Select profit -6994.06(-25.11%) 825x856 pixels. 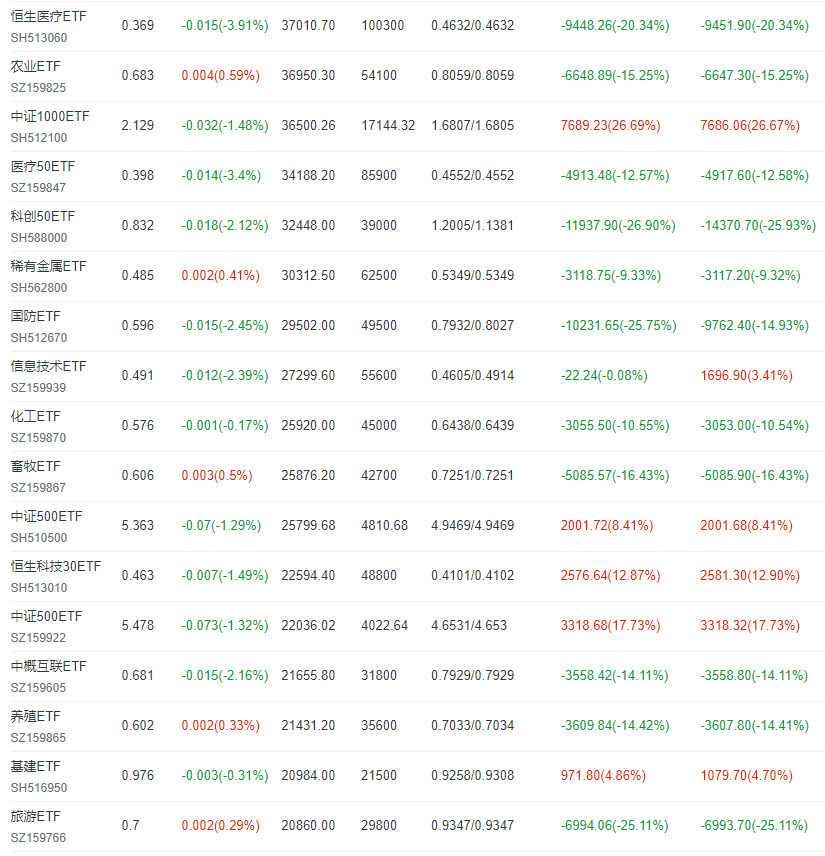click(x=615, y=825)
